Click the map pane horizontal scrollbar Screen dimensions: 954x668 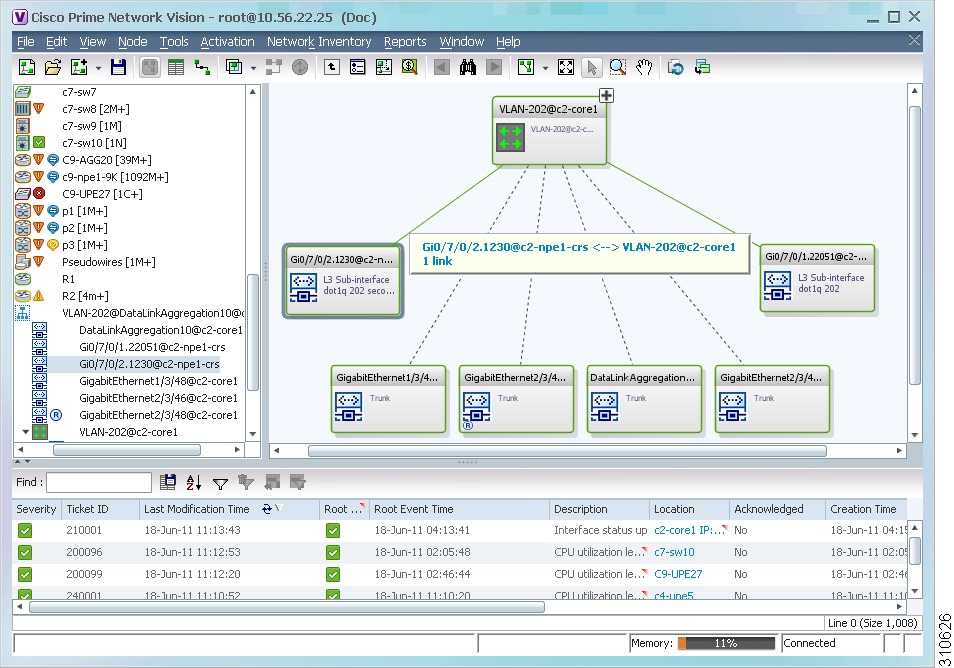click(567, 451)
